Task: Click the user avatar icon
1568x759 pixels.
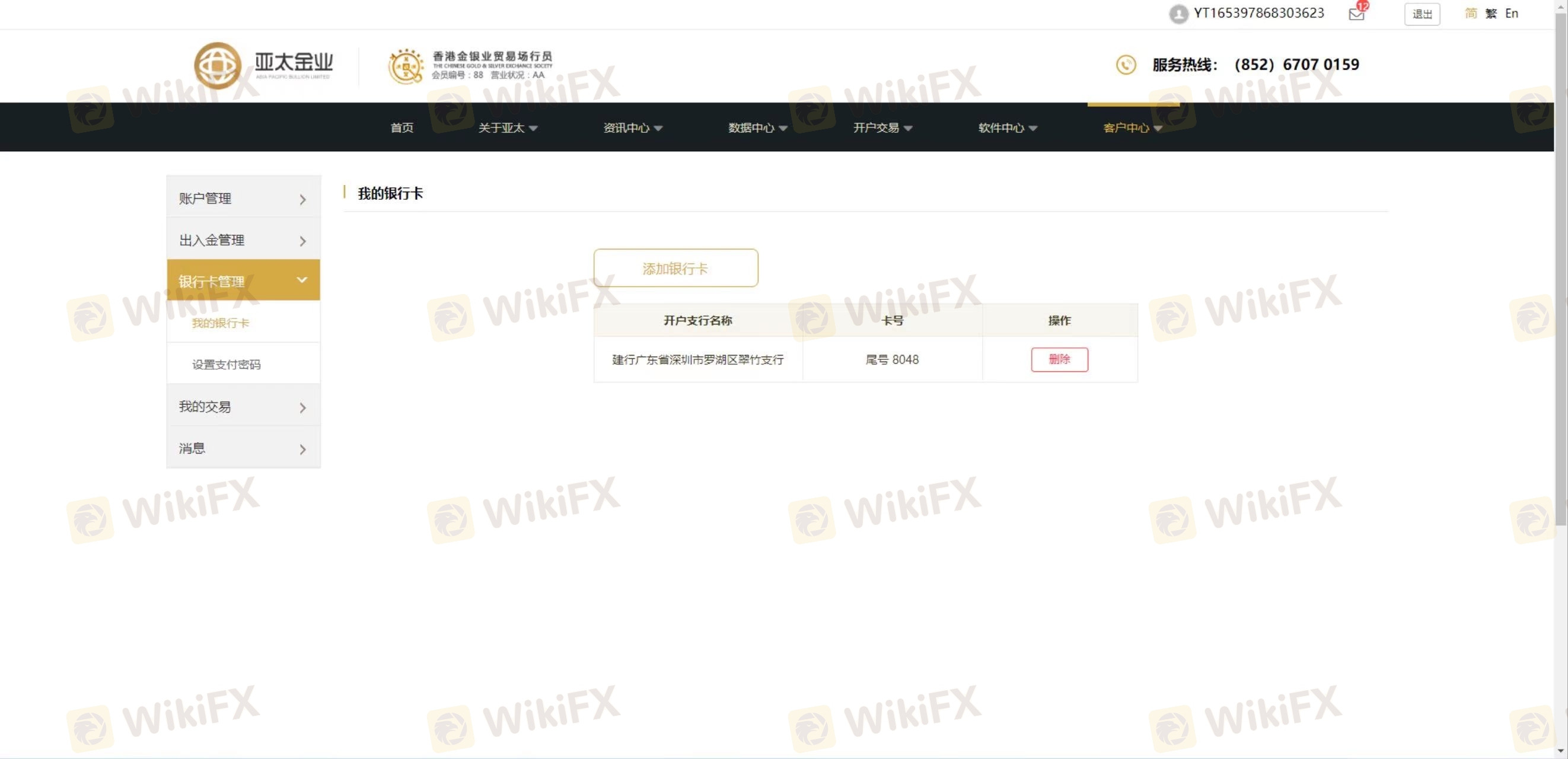Action: pyautogui.click(x=1178, y=14)
